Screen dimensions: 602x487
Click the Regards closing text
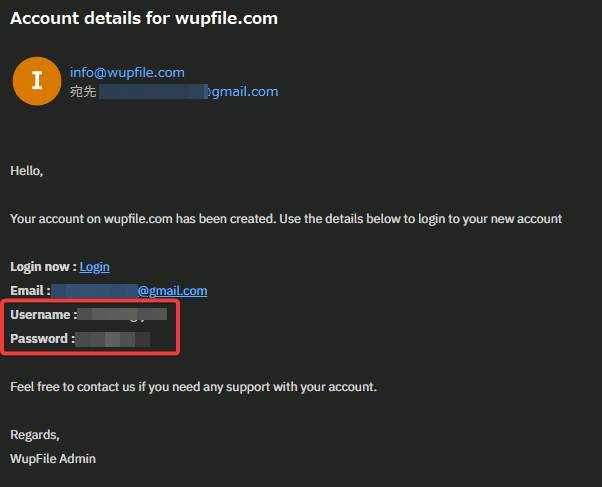tap(35, 435)
